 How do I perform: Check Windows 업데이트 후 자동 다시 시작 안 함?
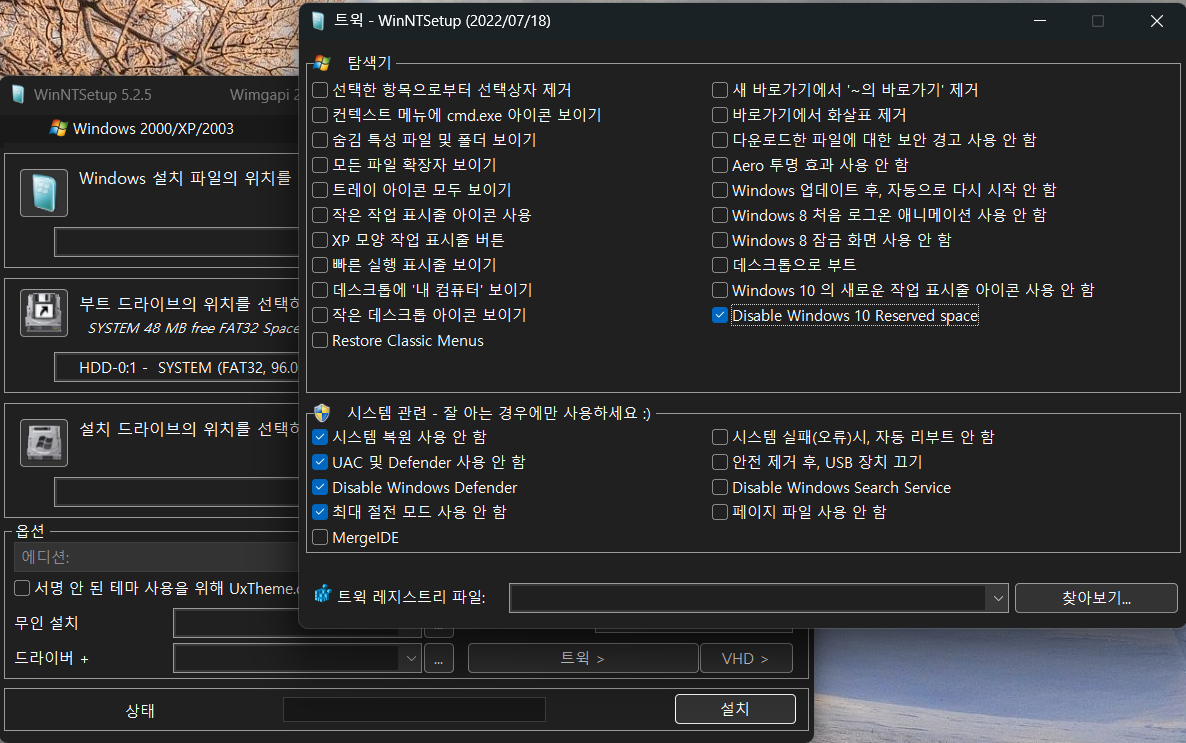[720, 190]
